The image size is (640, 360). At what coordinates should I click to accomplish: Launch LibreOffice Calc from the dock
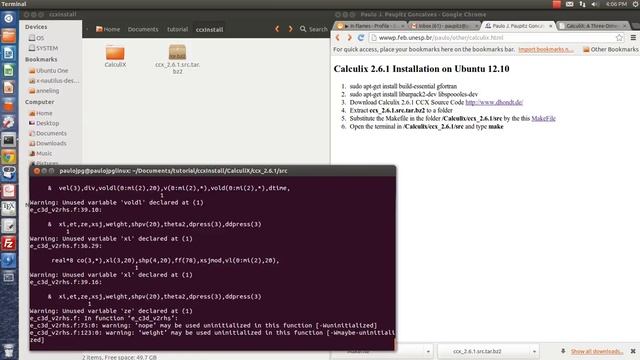pyautogui.click(x=9, y=70)
